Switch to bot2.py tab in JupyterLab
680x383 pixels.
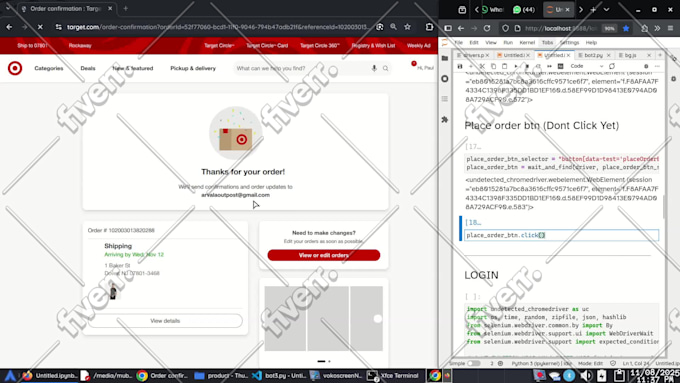(x=594, y=55)
